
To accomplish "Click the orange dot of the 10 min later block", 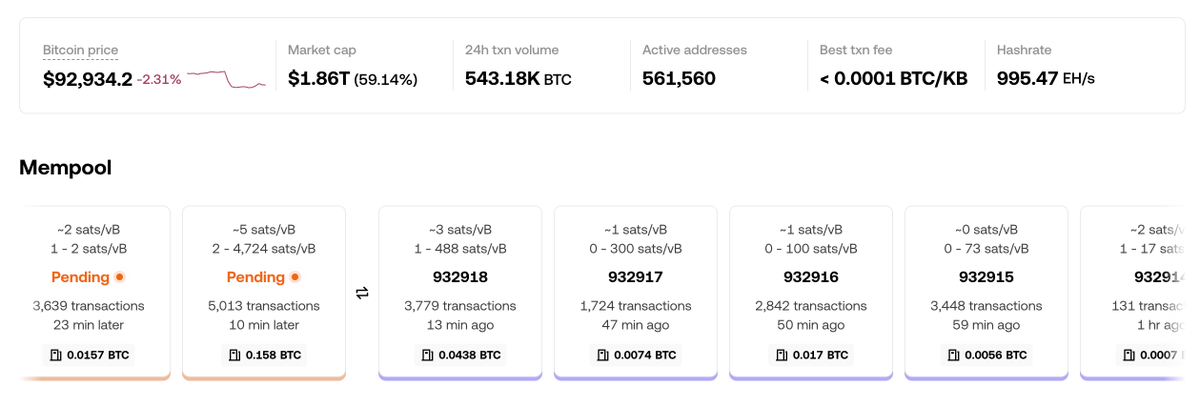I will click(295, 277).
